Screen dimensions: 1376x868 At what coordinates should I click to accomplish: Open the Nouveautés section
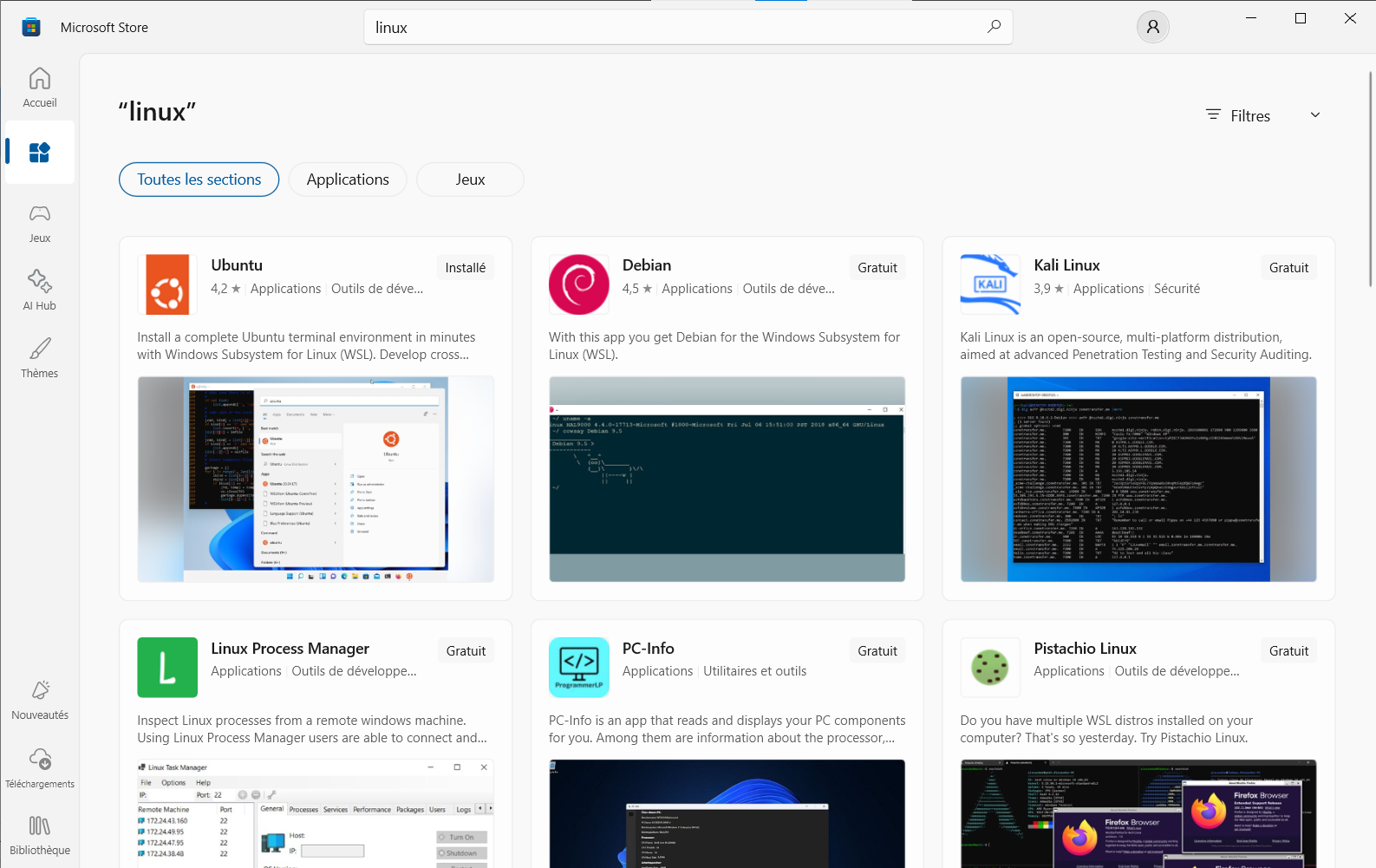pos(40,700)
